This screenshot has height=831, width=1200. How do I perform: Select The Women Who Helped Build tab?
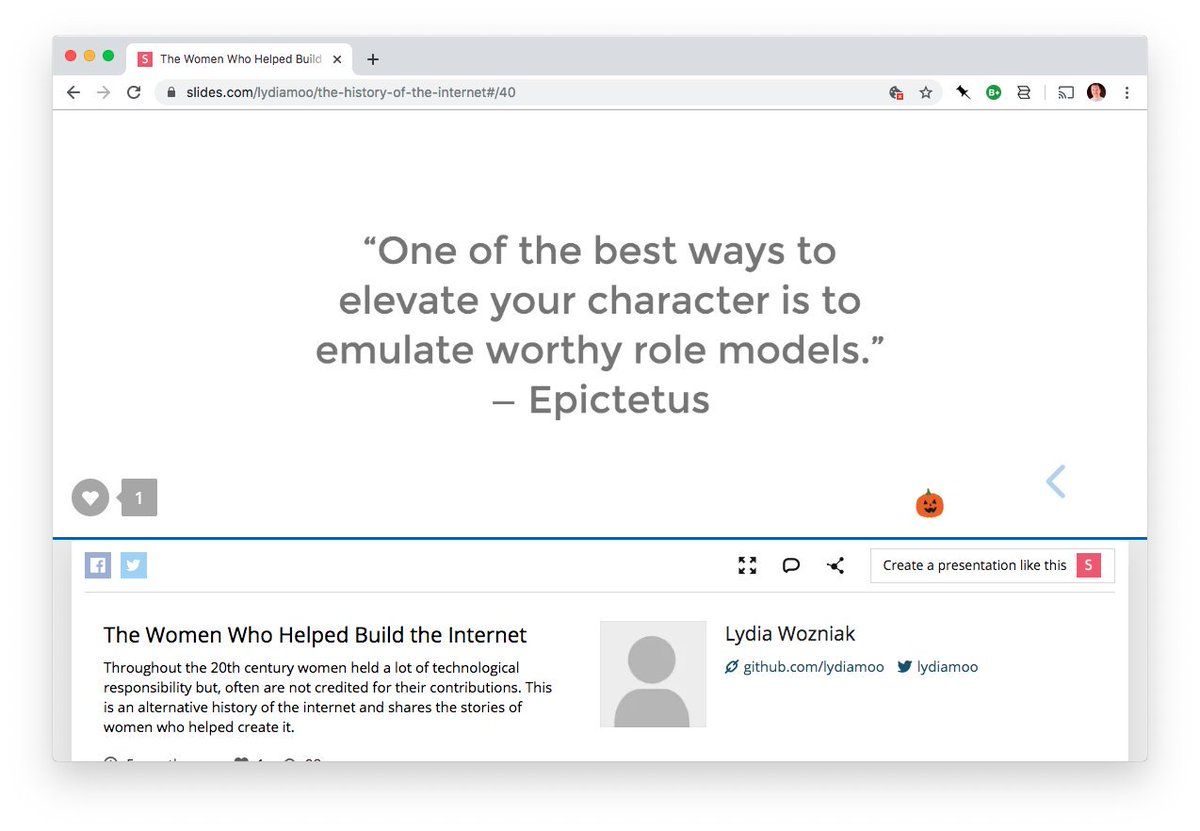[x=240, y=59]
